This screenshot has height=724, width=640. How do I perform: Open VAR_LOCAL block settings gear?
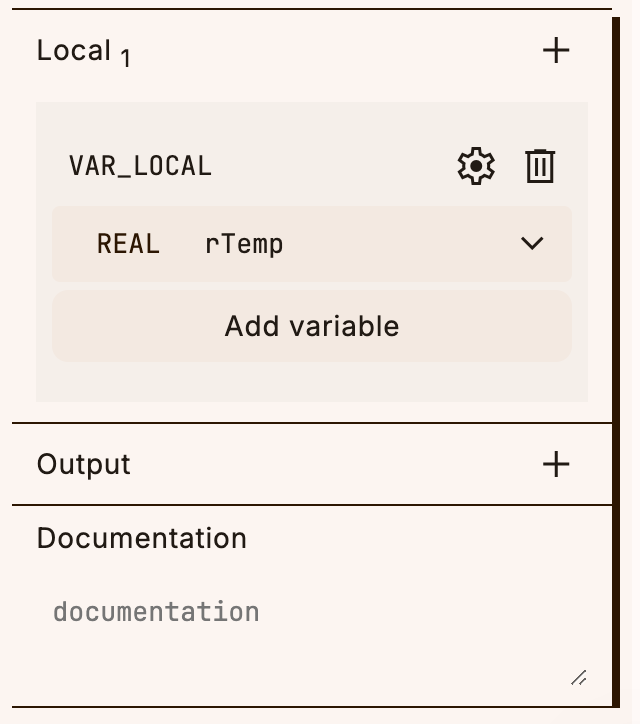(x=476, y=166)
